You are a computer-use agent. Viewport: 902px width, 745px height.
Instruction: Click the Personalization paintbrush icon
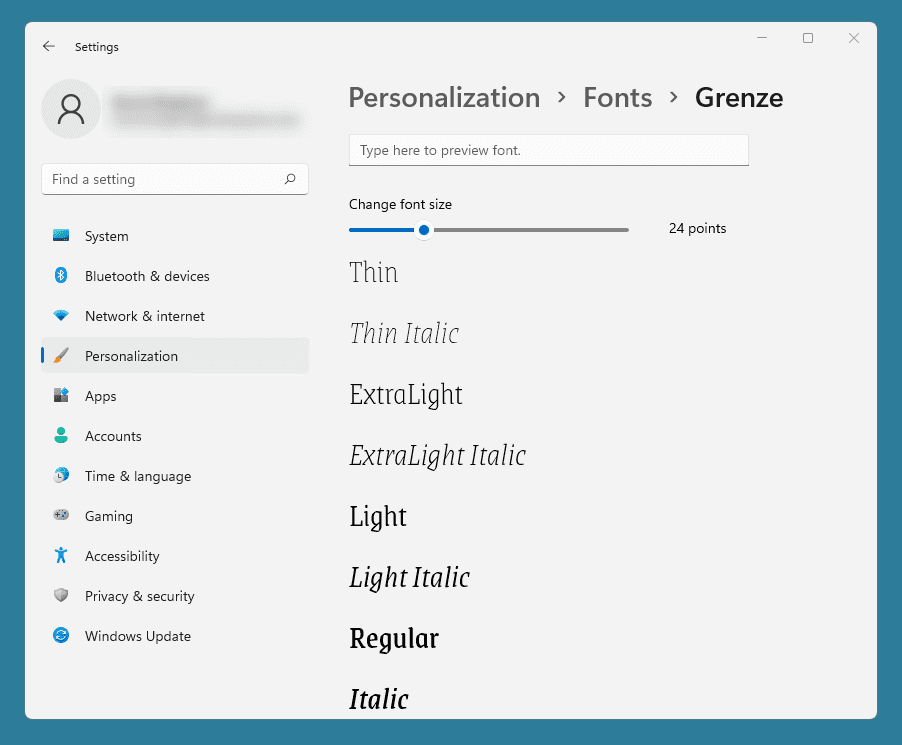click(62, 356)
